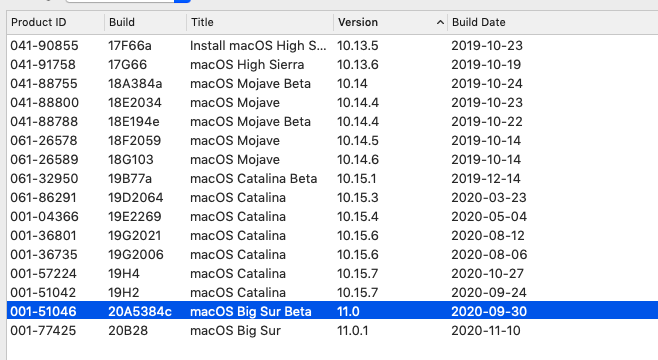Toggle Version sort order arrow
The height and width of the screenshot is (360, 658).
coord(440,22)
